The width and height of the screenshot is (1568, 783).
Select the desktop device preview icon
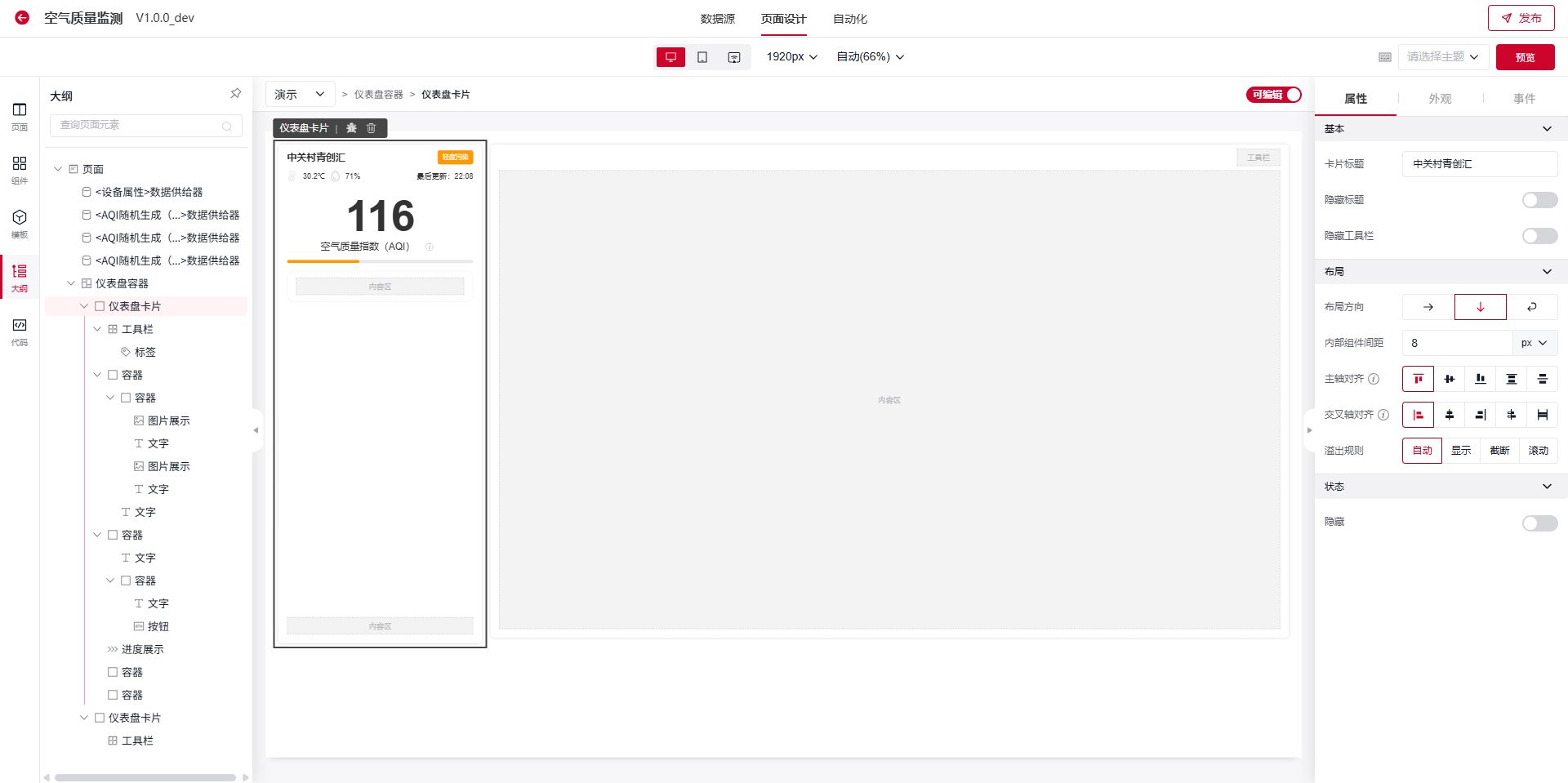[x=670, y=57]
